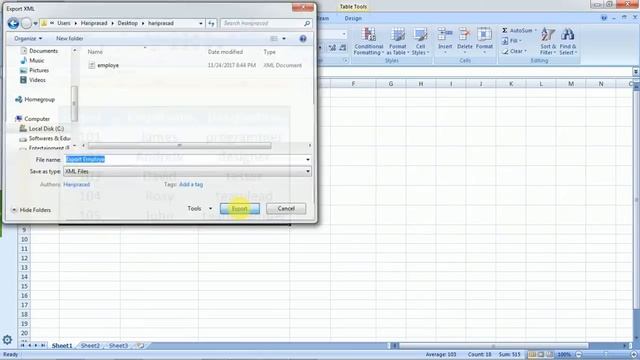Viewport: 640px width, 360px height.
Task: Sort files by Date modified column
Action: coord(225,52)
